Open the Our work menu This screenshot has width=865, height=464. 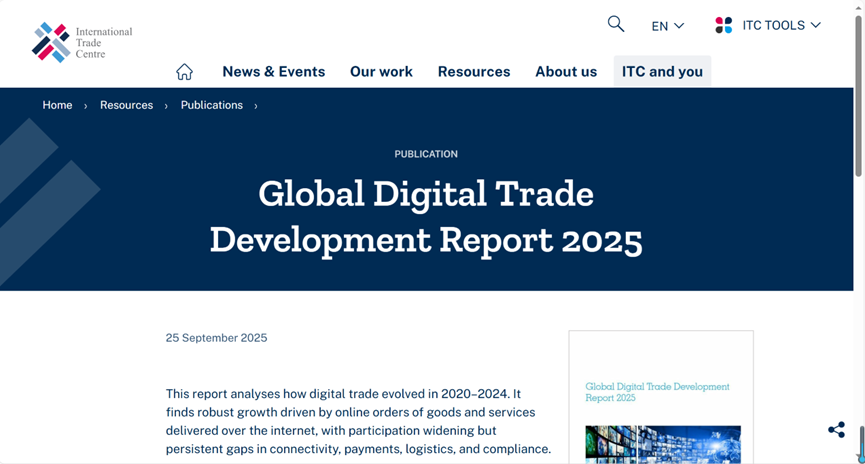tap(381, 72)
